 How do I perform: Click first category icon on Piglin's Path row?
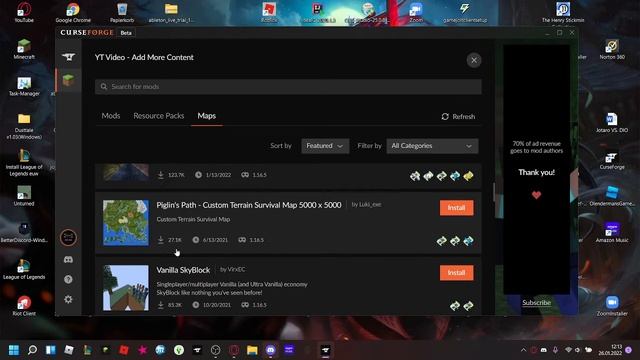[441, 241]
